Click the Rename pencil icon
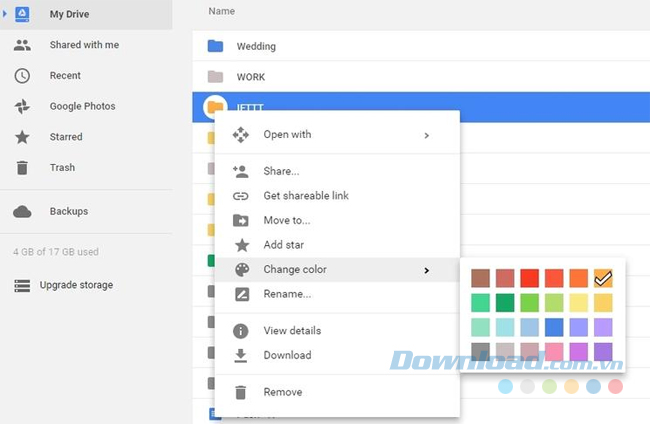Viewport: 650px width, 424px height. pyautogui.click(x=242, y=294)
